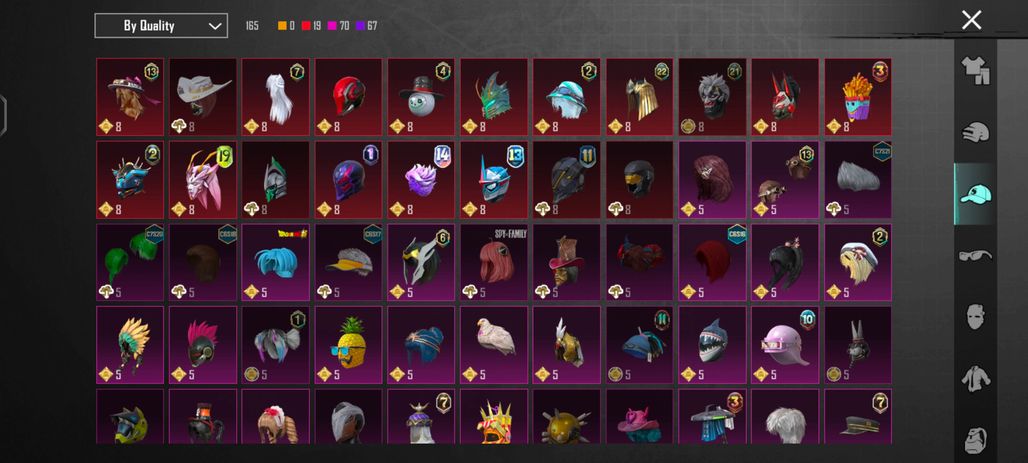
Task: Select the french fries hat item
Action: click(x=858, y=97)
